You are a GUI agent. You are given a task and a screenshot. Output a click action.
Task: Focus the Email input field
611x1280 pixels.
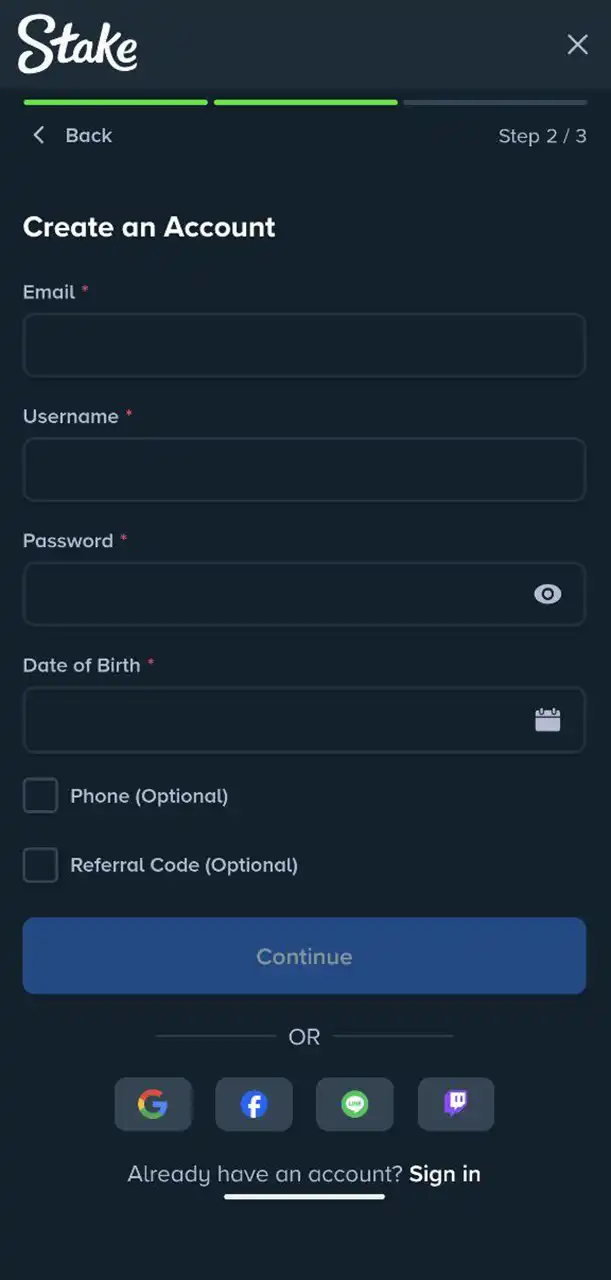click(304, 345)
